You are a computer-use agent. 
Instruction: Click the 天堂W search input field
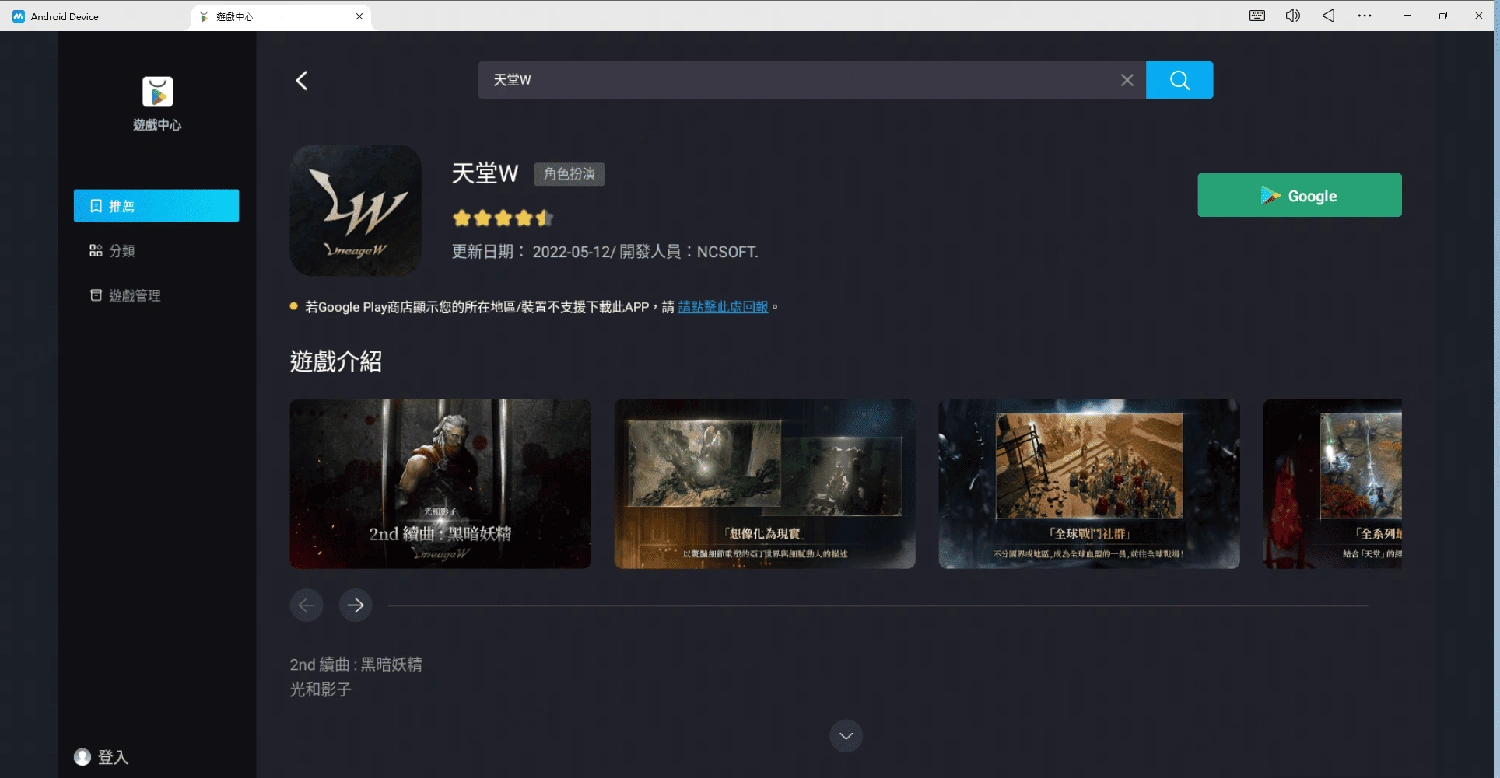[x=800, y=79]
